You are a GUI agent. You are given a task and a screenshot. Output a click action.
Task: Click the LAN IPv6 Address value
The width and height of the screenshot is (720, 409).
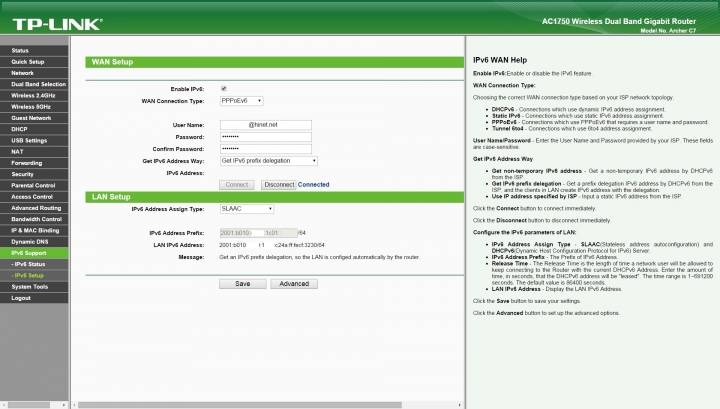click(x=272, y=245)
